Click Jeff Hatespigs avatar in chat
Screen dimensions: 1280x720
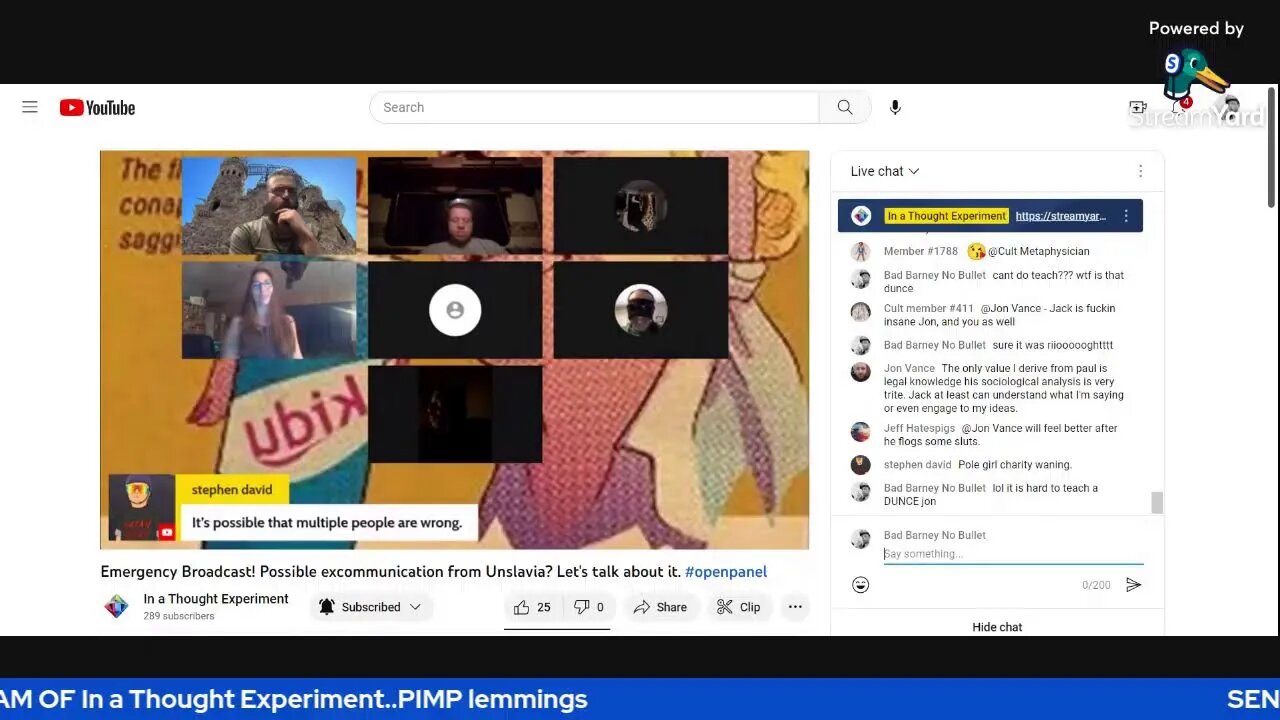click(860, 432)
